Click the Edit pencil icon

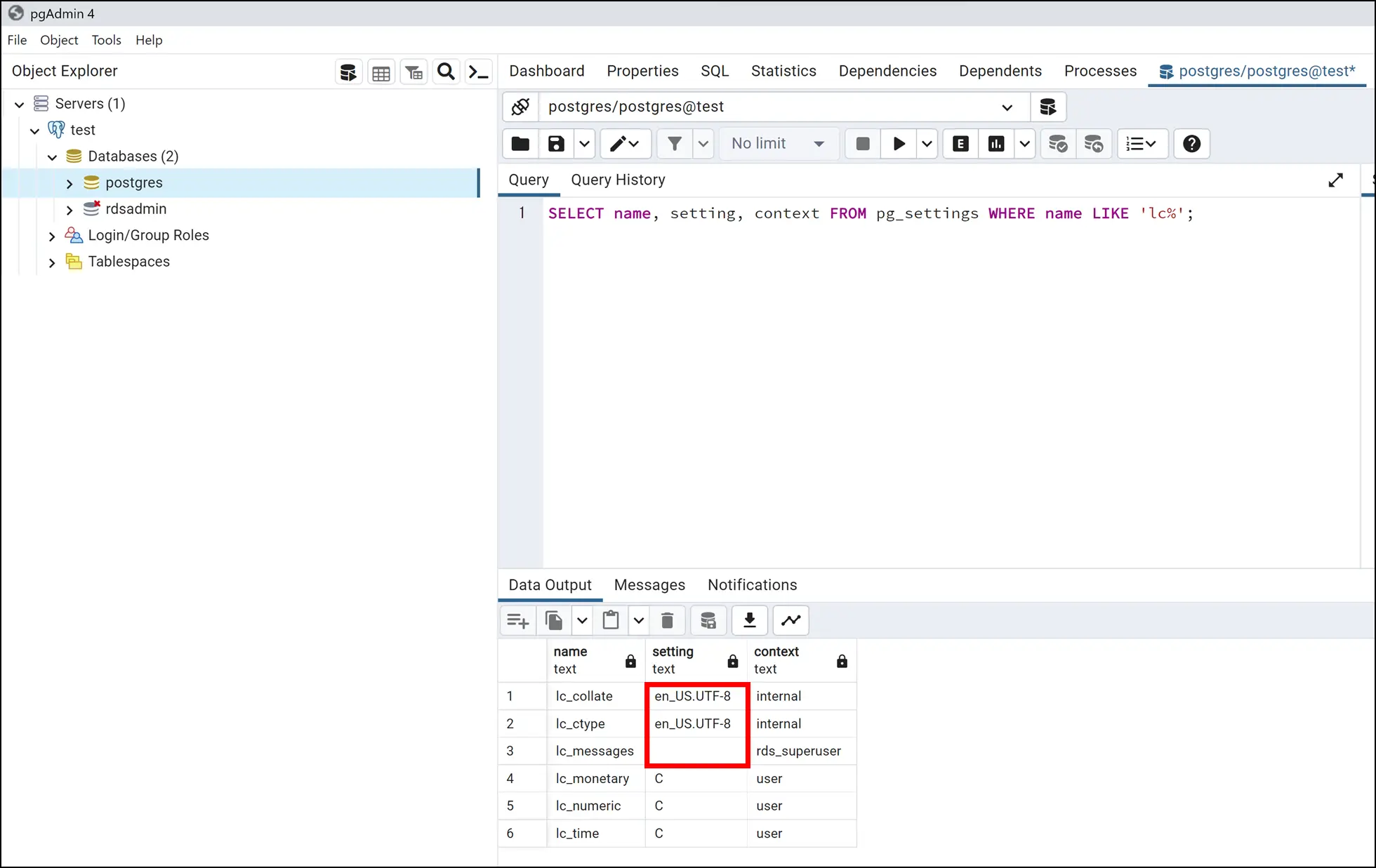tap(625, 144)
